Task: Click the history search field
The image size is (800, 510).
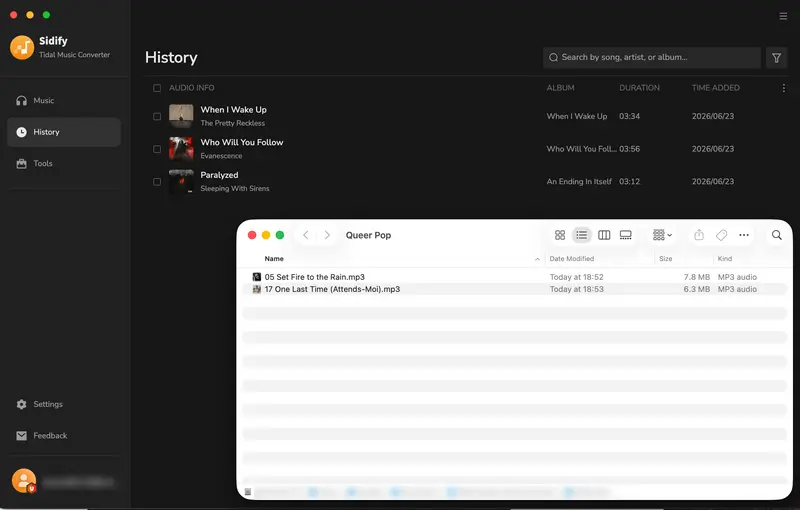Action: click(652, 58)
